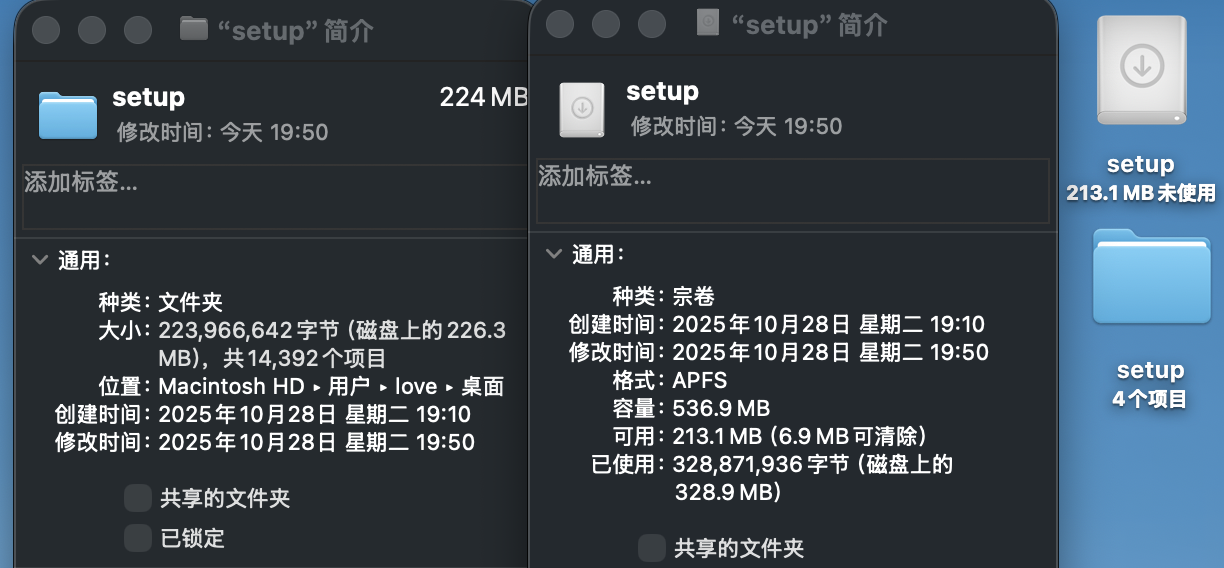
Task: Check the 已锁定 checkbox
Action: coord(138,539)
